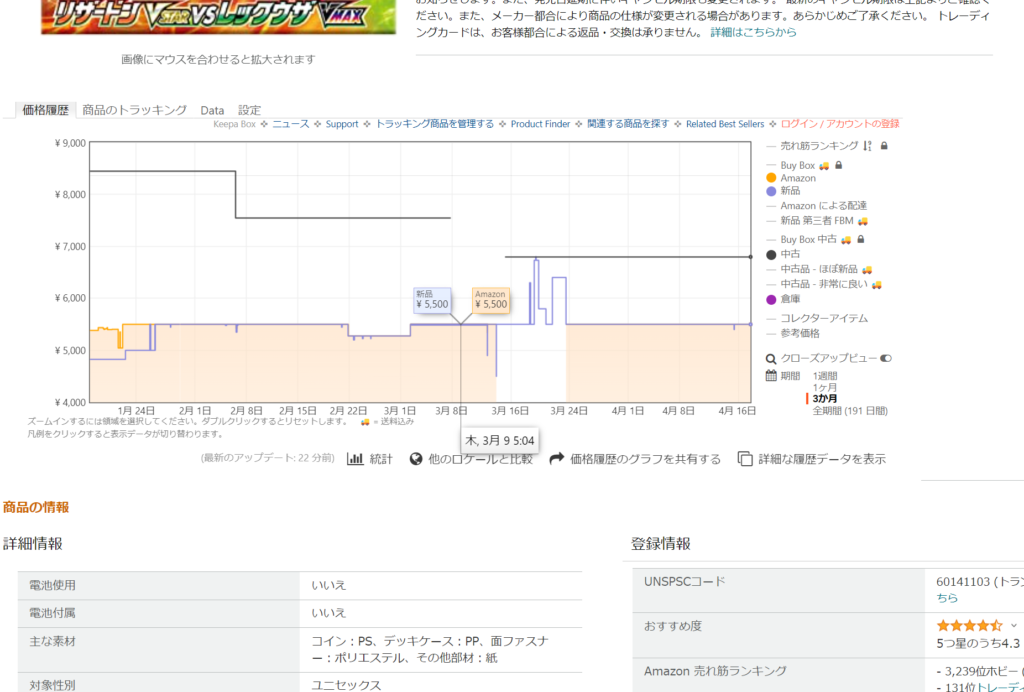The image size is (1024, 692).
Task: Select the 1ケ月 period range
Action: [825, 387]
